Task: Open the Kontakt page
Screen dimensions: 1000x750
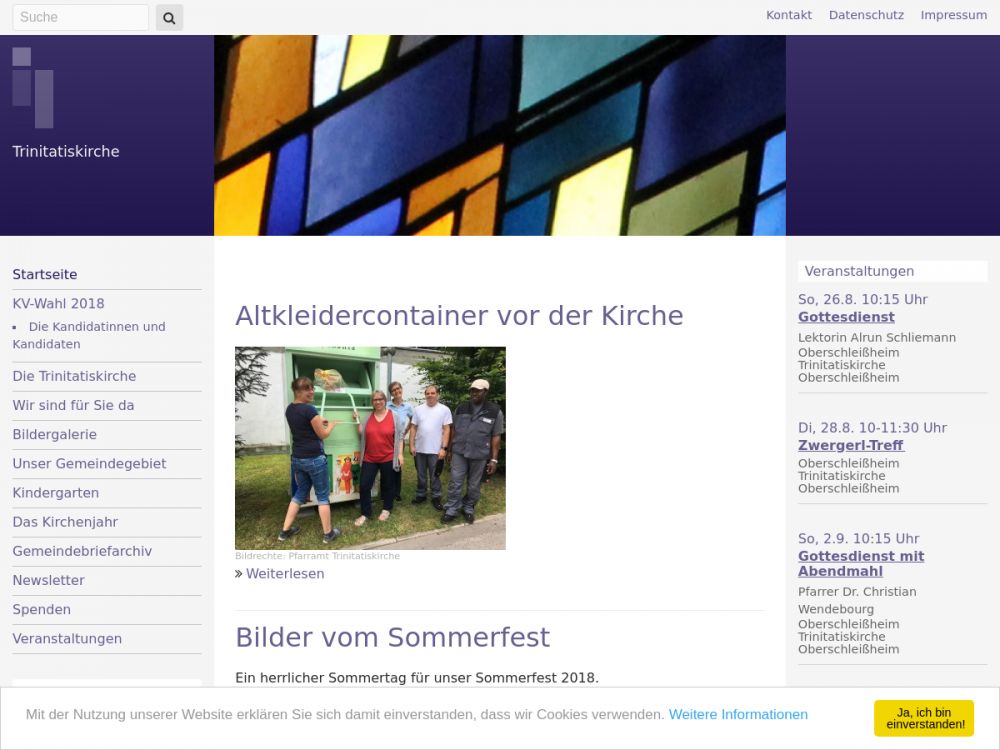Action: coord(788,15)
